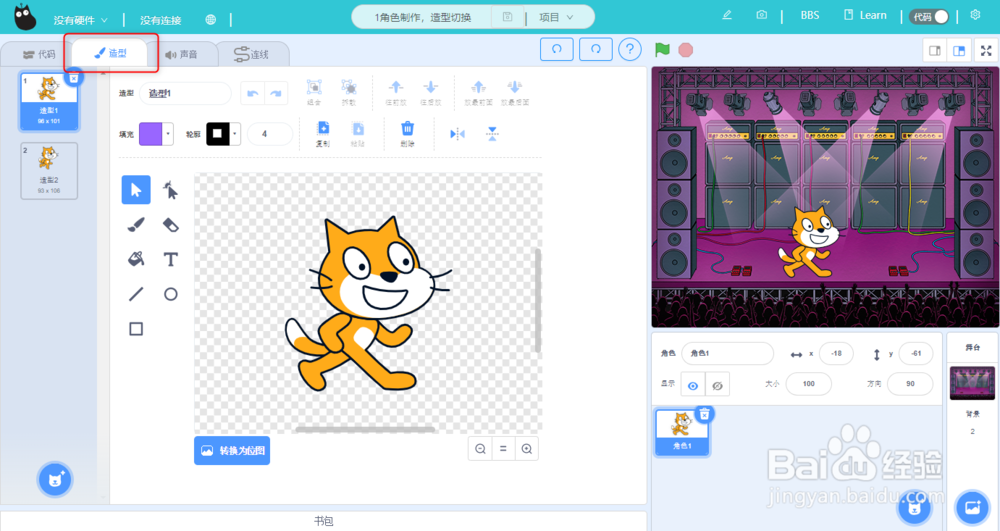Click the send to back icon
The height and width of the screenshot is (531, 1000).
pos(515,92)
